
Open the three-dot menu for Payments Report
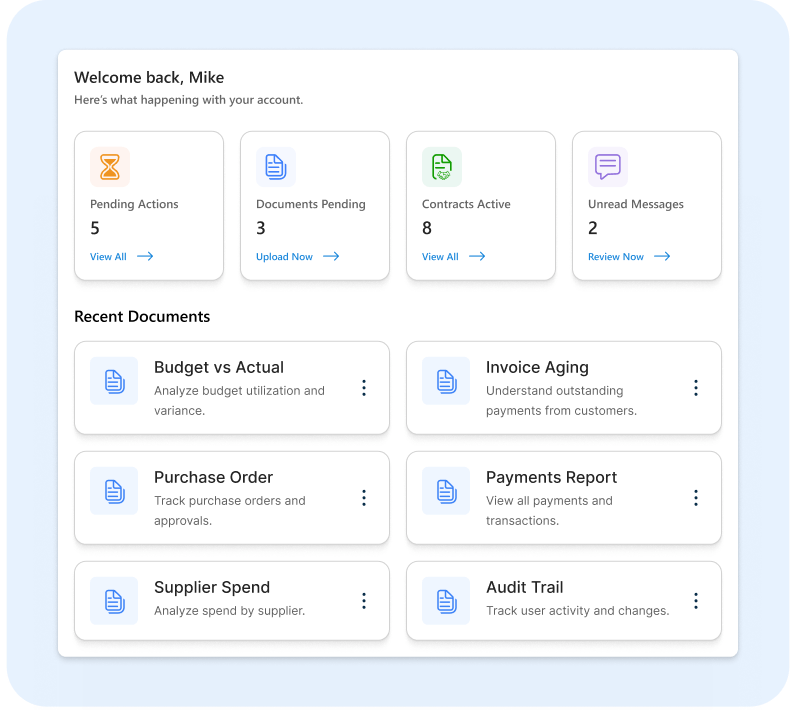(x=696, y=498)
